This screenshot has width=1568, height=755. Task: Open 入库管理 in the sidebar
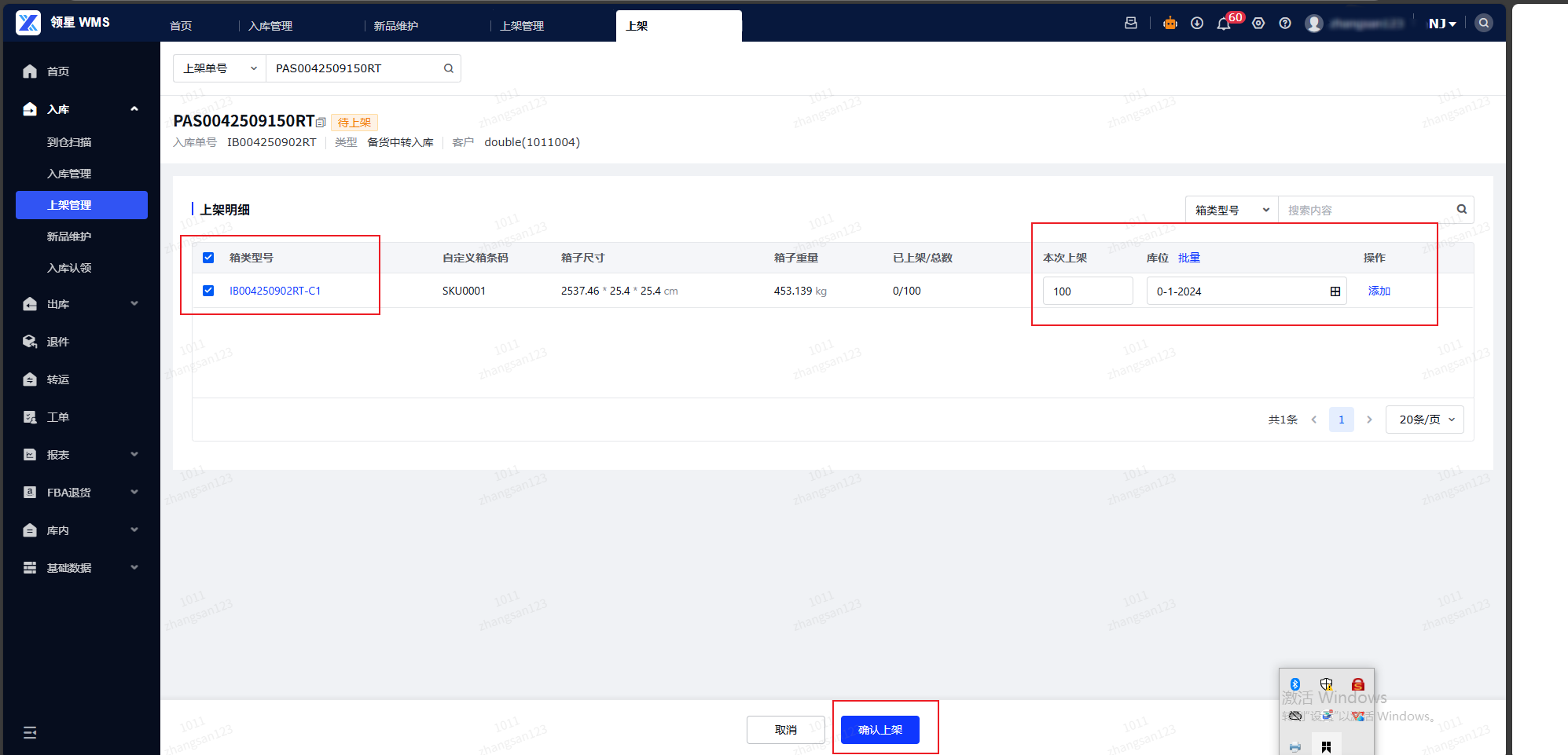(69, 174)
